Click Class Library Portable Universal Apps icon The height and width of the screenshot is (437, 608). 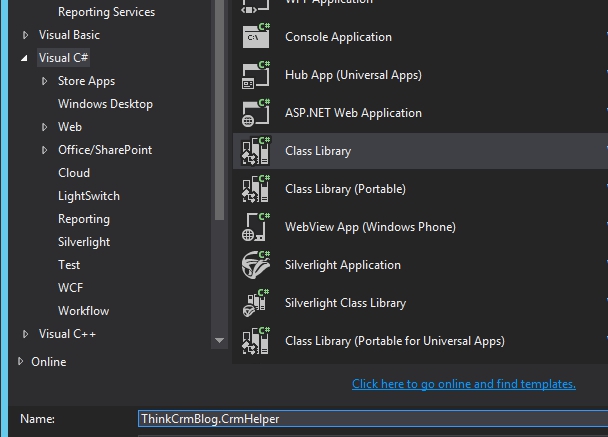[256, 340]
